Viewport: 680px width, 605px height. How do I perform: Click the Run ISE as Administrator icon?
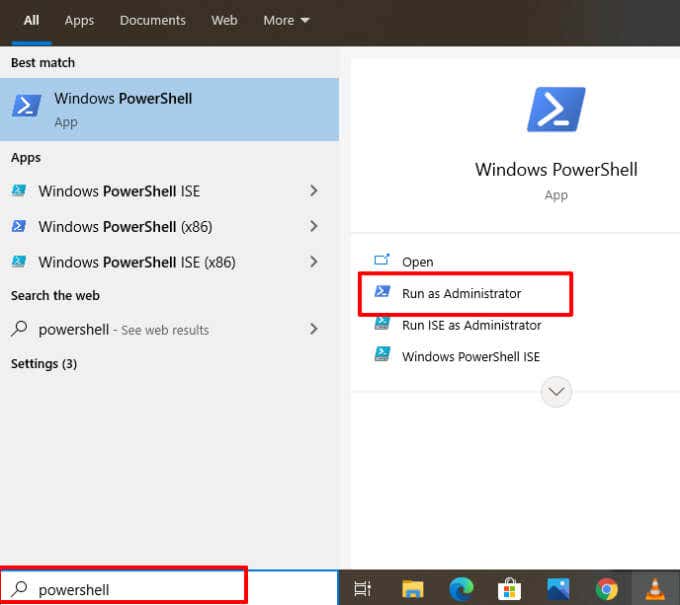tap(382, 323)
